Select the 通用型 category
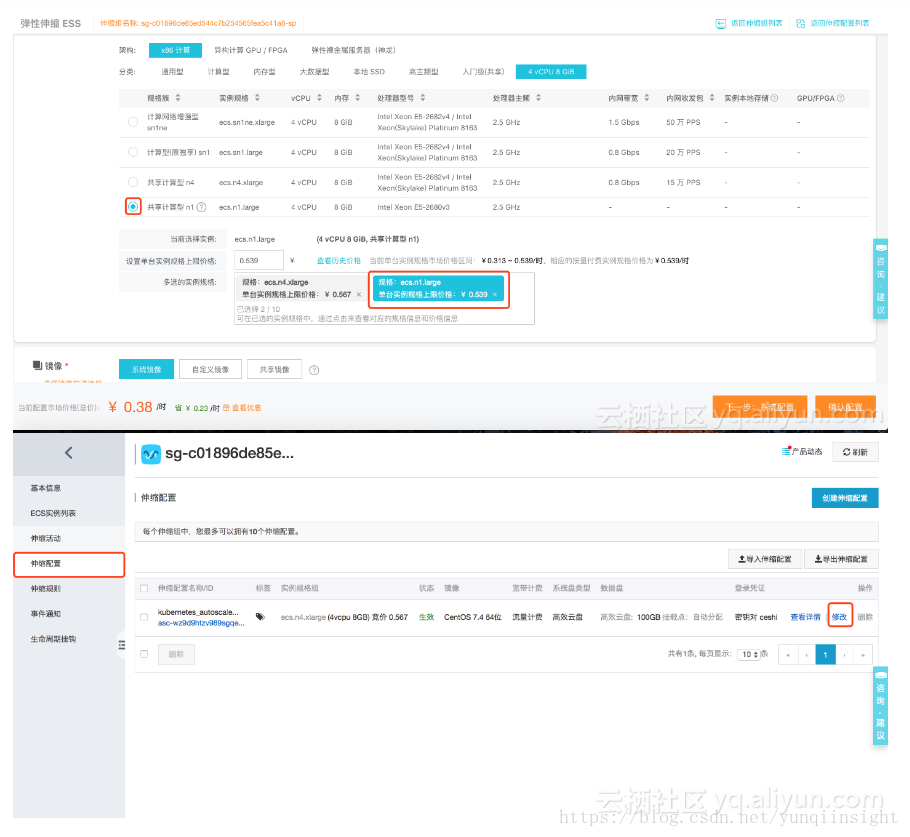 [172, 72]
